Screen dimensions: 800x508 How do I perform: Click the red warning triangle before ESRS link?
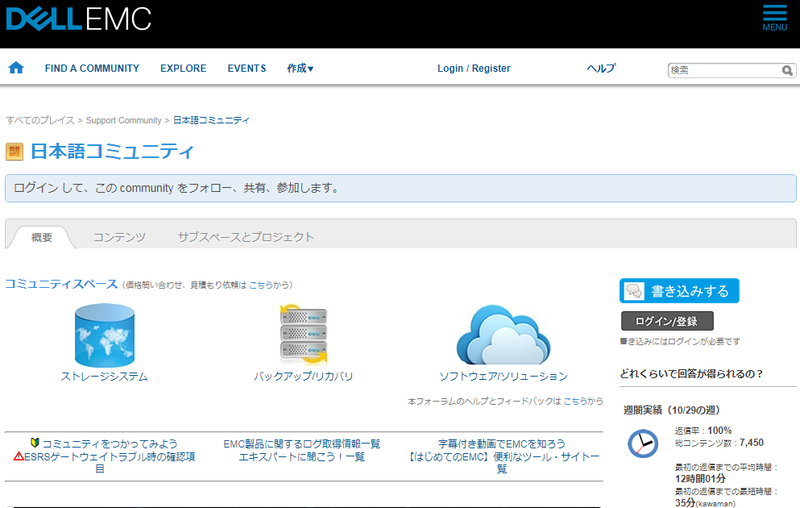tap(18, 456)
